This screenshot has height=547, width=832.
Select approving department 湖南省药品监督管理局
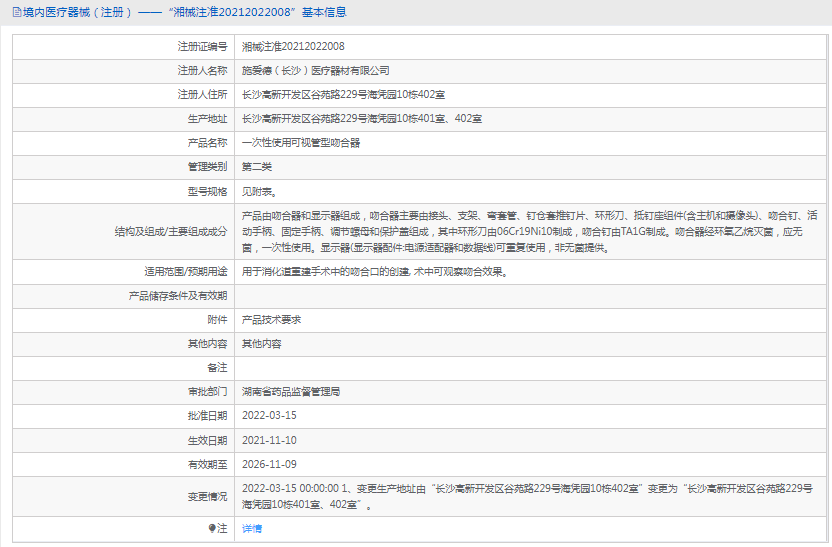291,392
